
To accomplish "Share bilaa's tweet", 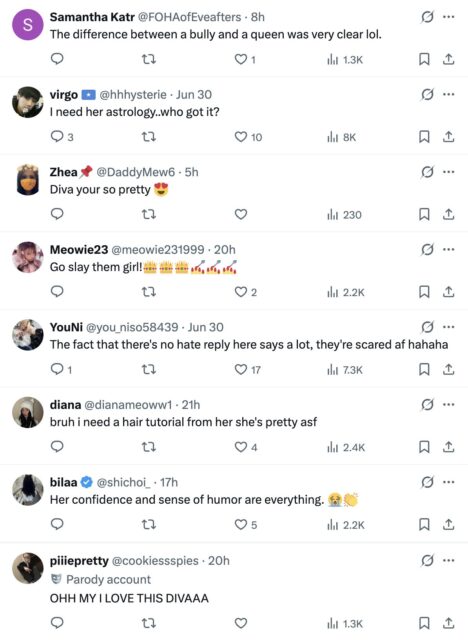I will tap(448, 524).
